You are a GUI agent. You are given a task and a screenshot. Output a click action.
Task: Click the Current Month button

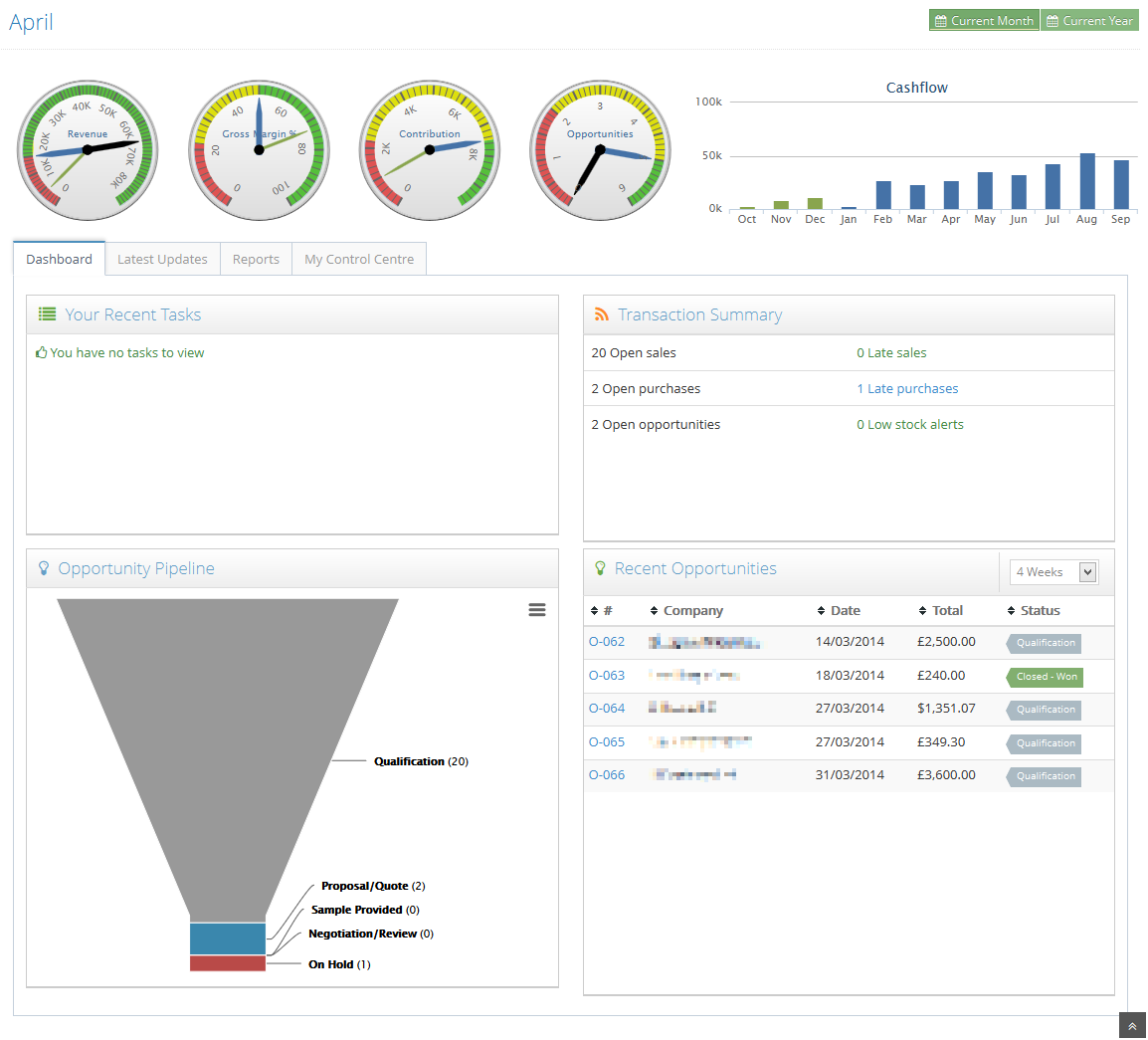(984, 21)
